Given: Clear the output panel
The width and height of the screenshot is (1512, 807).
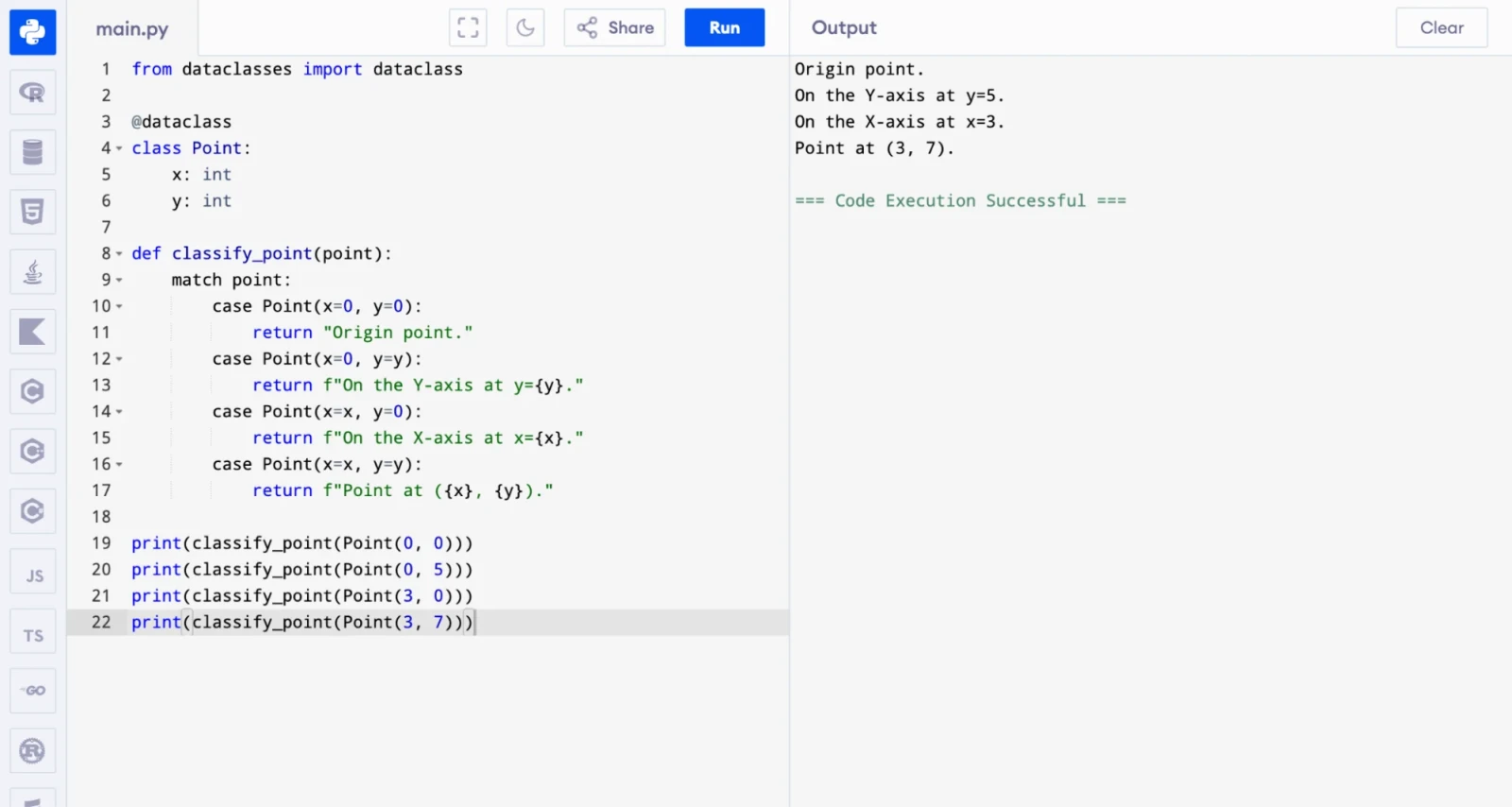Looking at the screenshot, I should click(1441, 27).
